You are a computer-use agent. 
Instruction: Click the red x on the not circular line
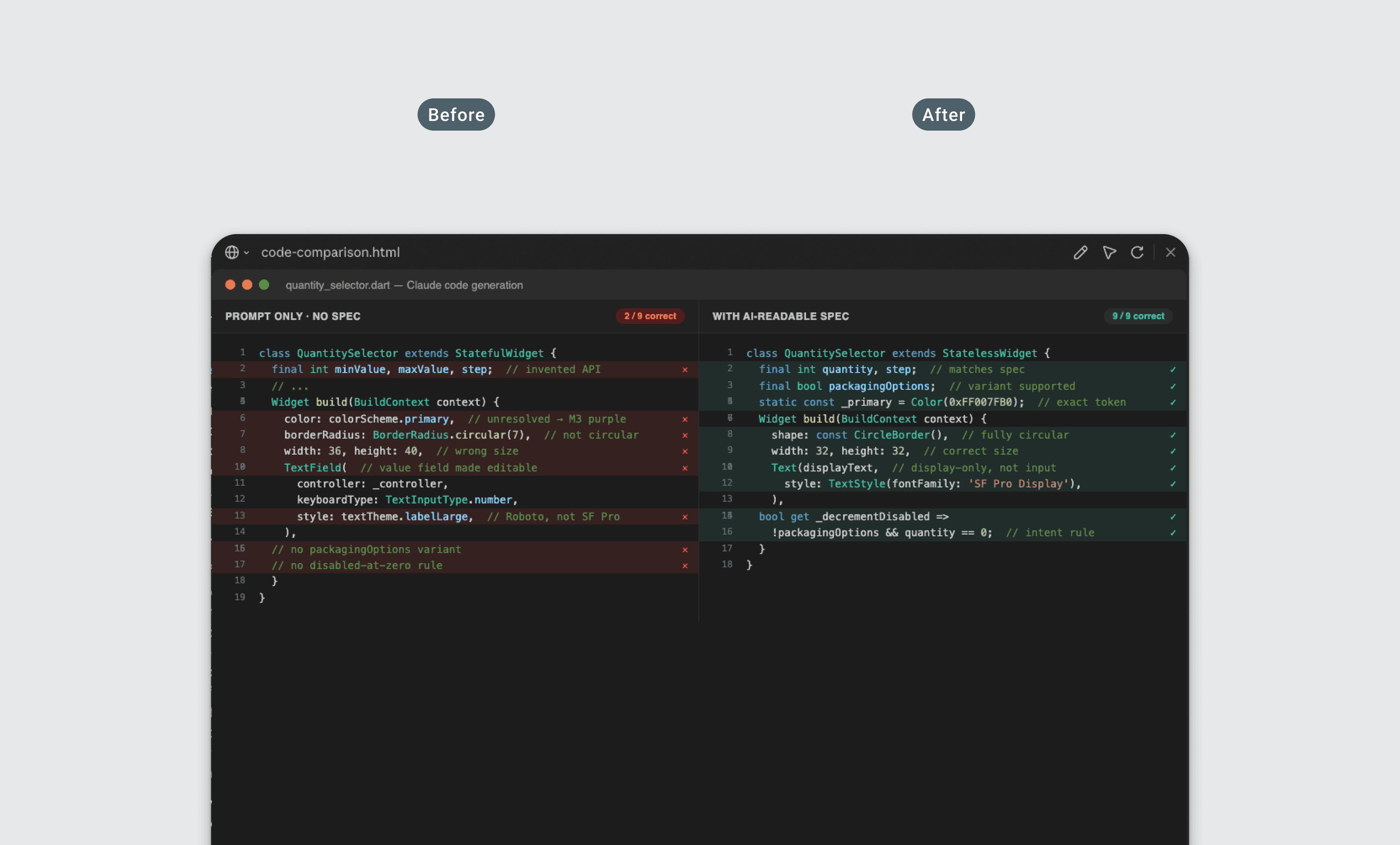tap(685, 435)
